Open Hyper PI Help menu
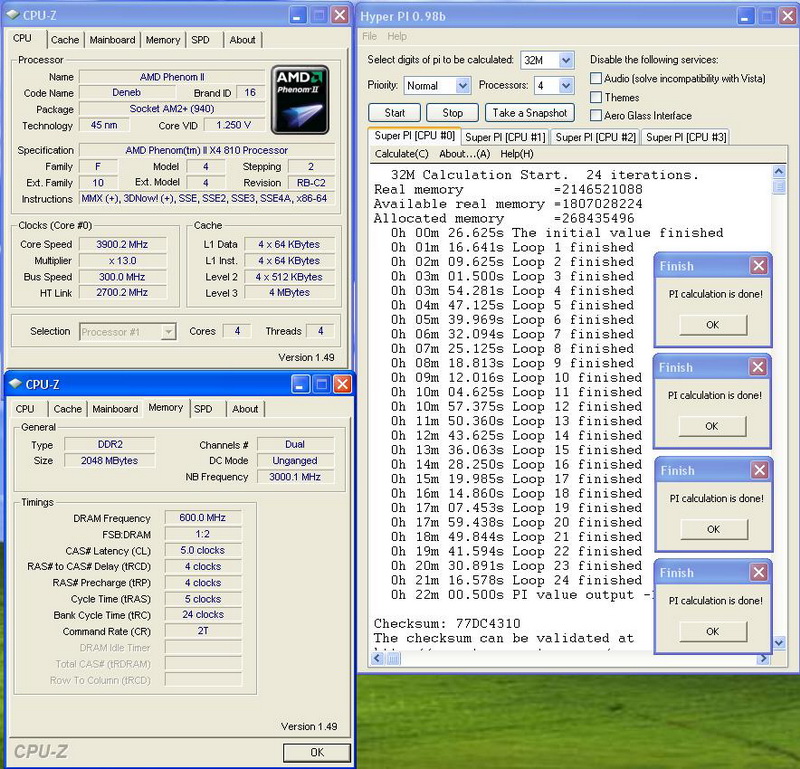 (x=397, y=37)
